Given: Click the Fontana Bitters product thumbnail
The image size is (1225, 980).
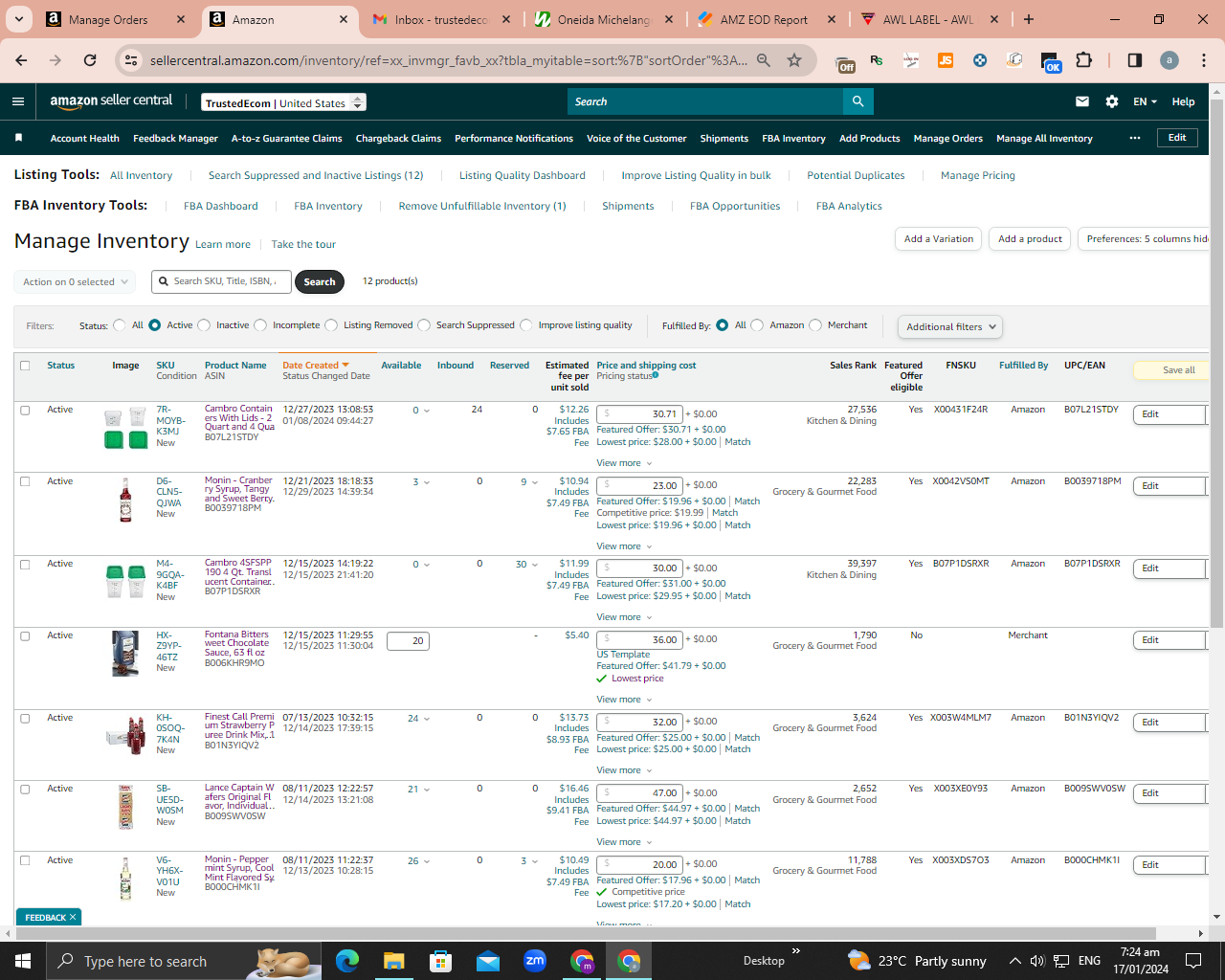Looking at the screenshot, I should point(125,654).
